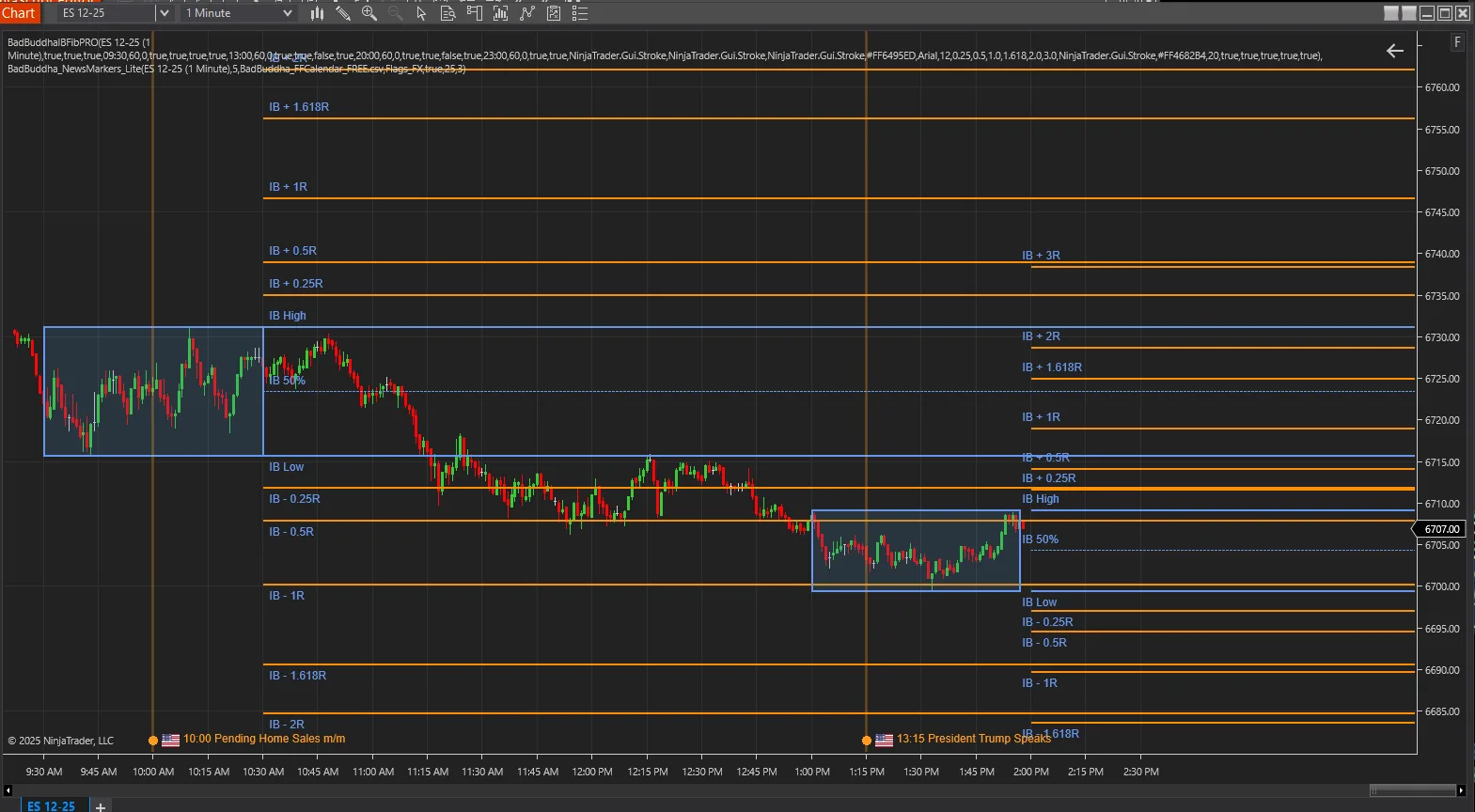
Task: Open the Indicators dialog icon
Action: (x=500, y=13)
